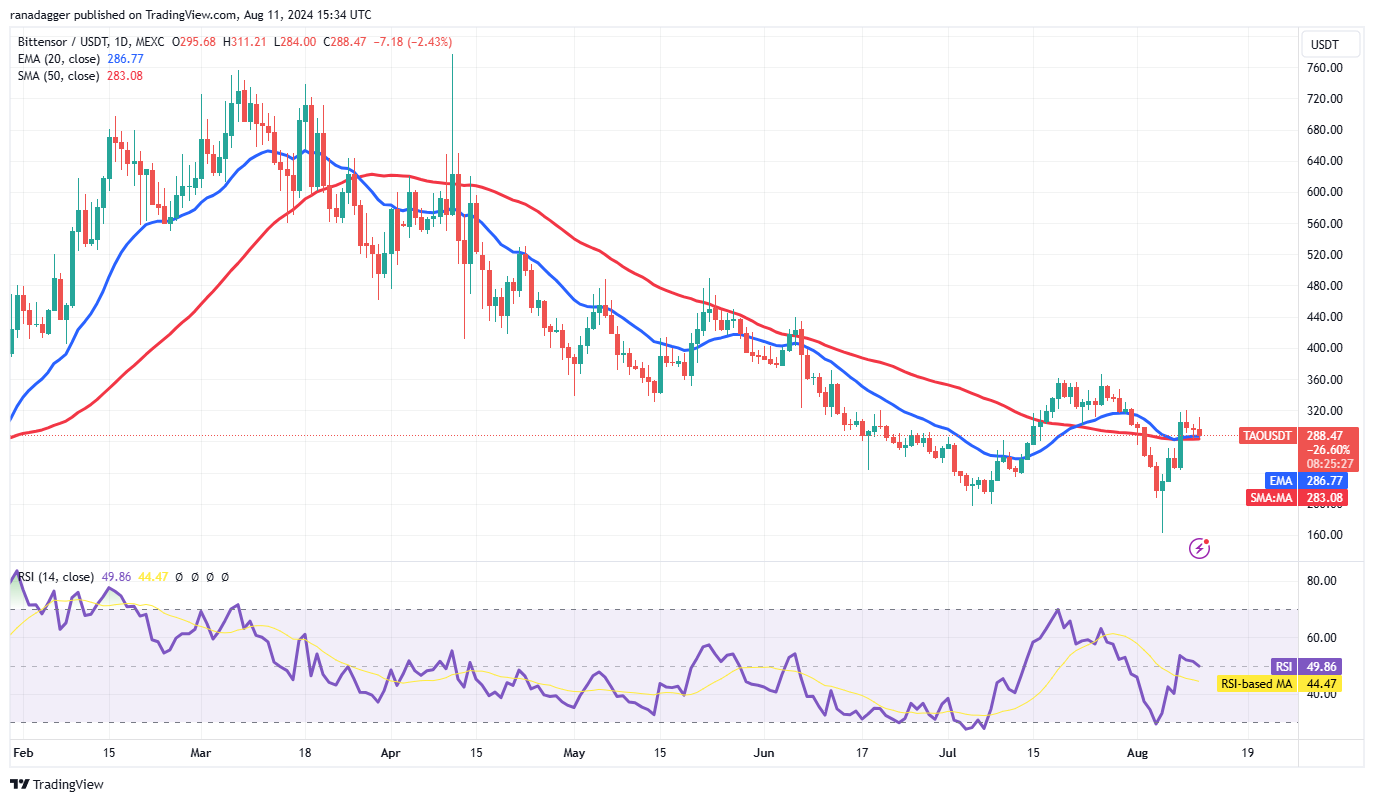Image resolution: width=1374 pixels, height=802 pixels.
Task: Click the purple lightning bolt icon
Action: (1200, 547)
